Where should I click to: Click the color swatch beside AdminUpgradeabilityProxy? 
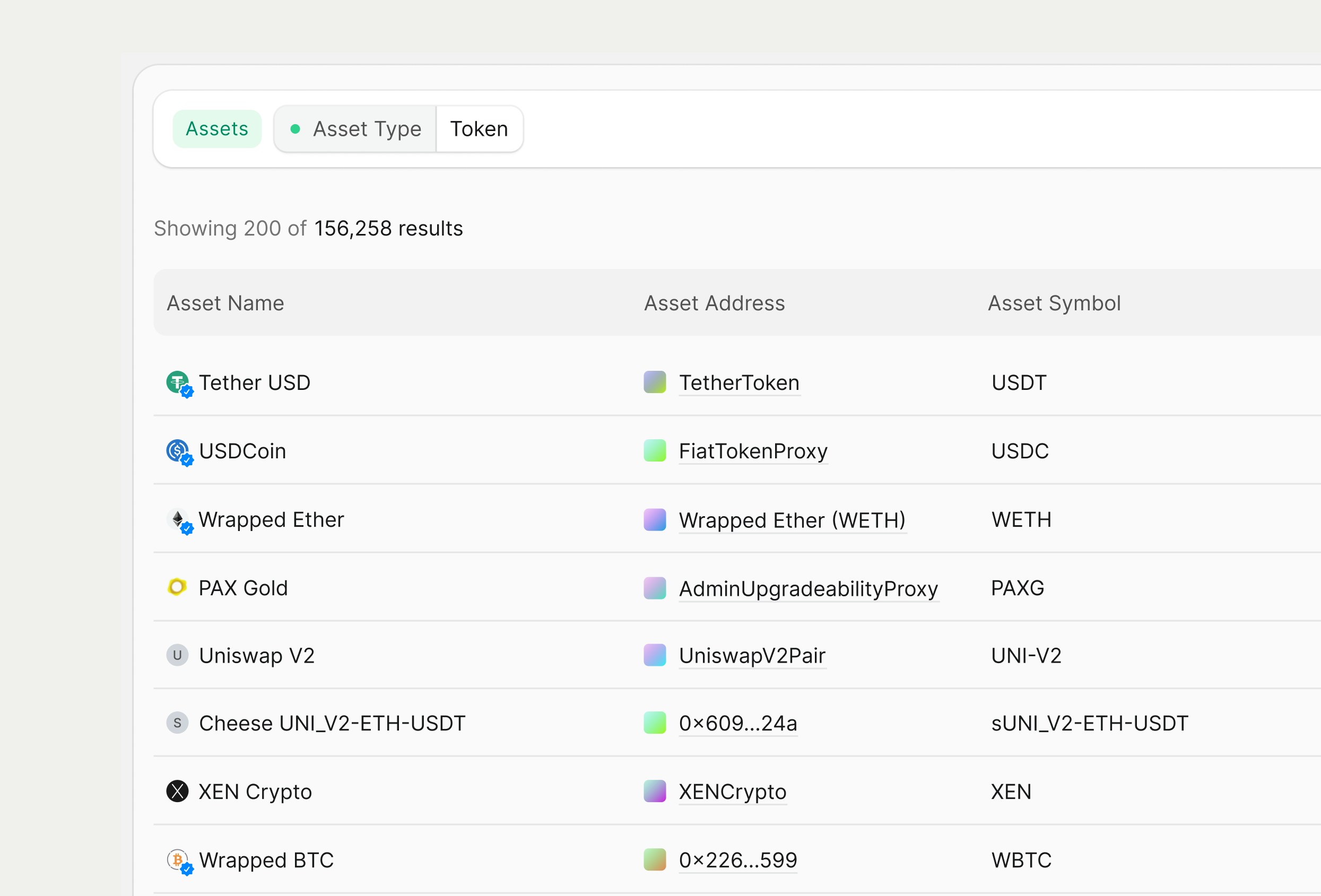(655, 588)
